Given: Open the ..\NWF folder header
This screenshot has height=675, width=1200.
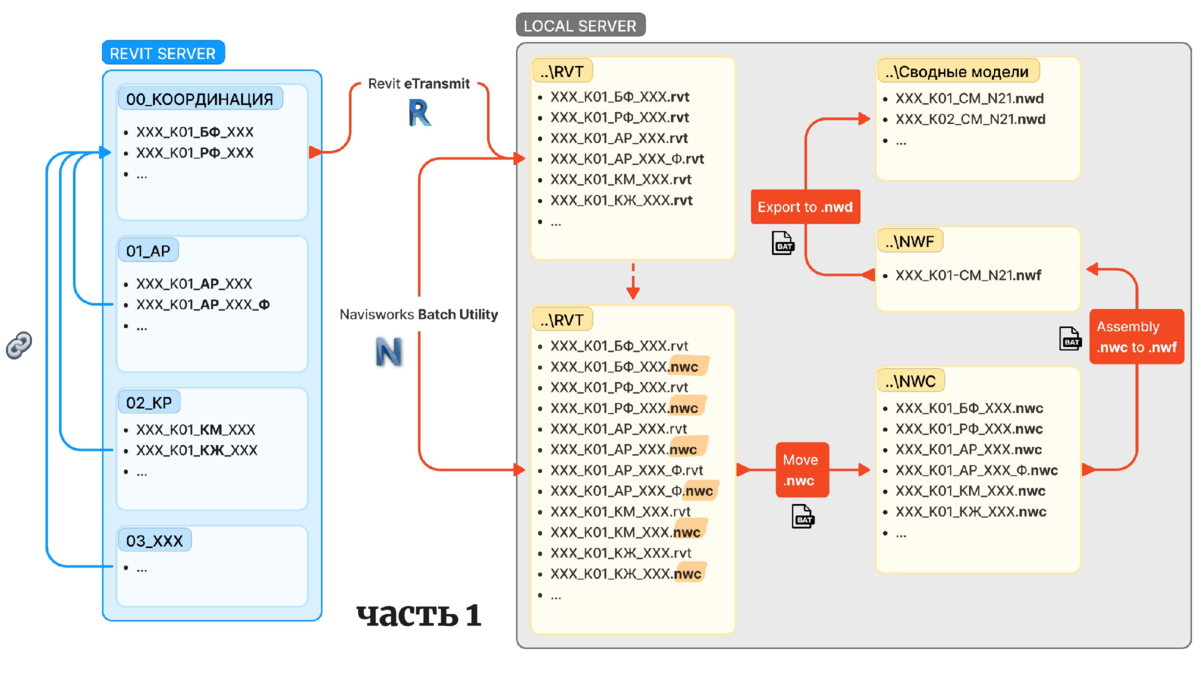Looking at the screenshot, I should (910, 241).
